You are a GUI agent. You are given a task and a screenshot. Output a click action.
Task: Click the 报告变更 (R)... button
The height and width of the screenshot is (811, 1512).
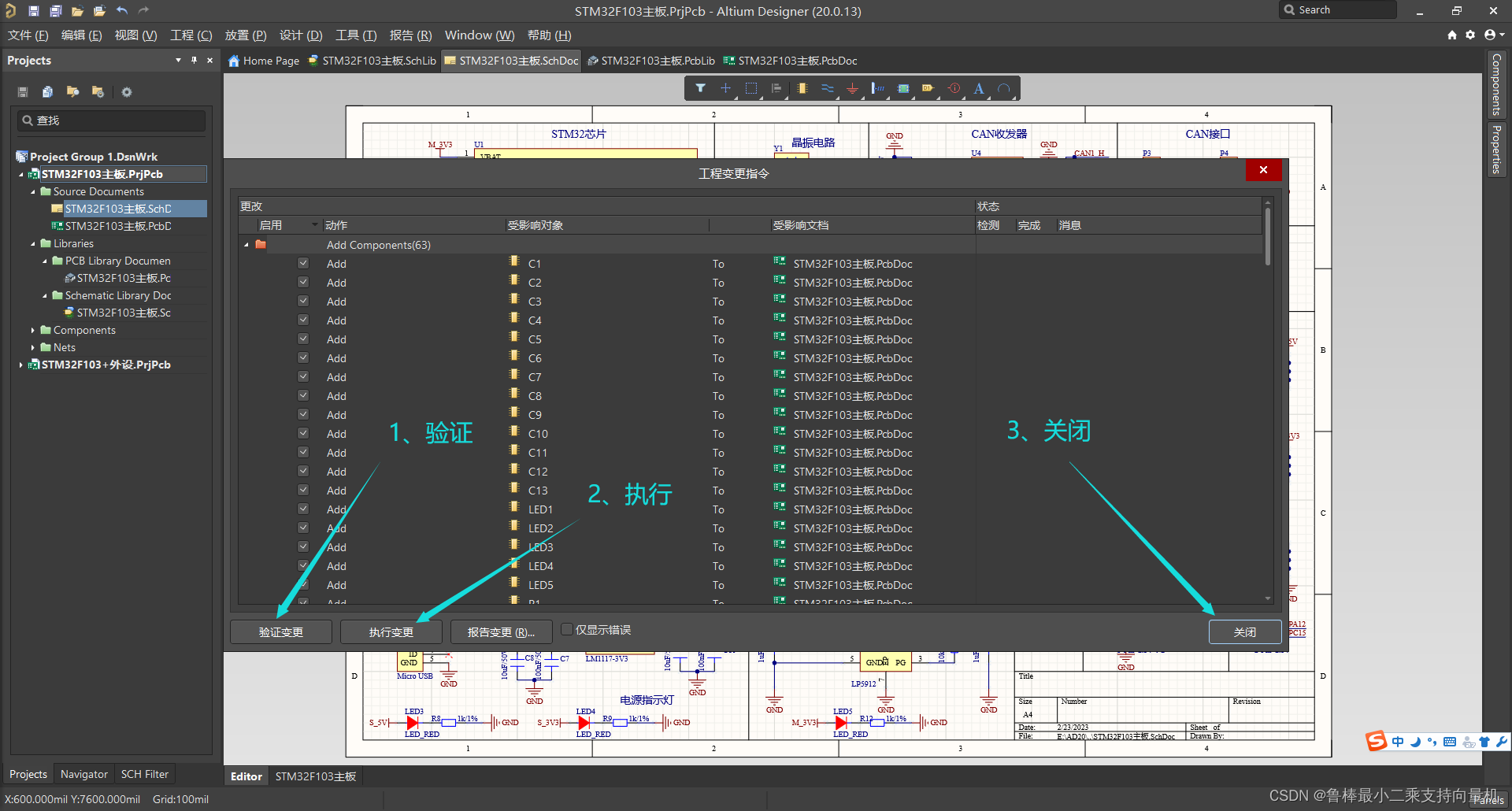click(502, 632)
